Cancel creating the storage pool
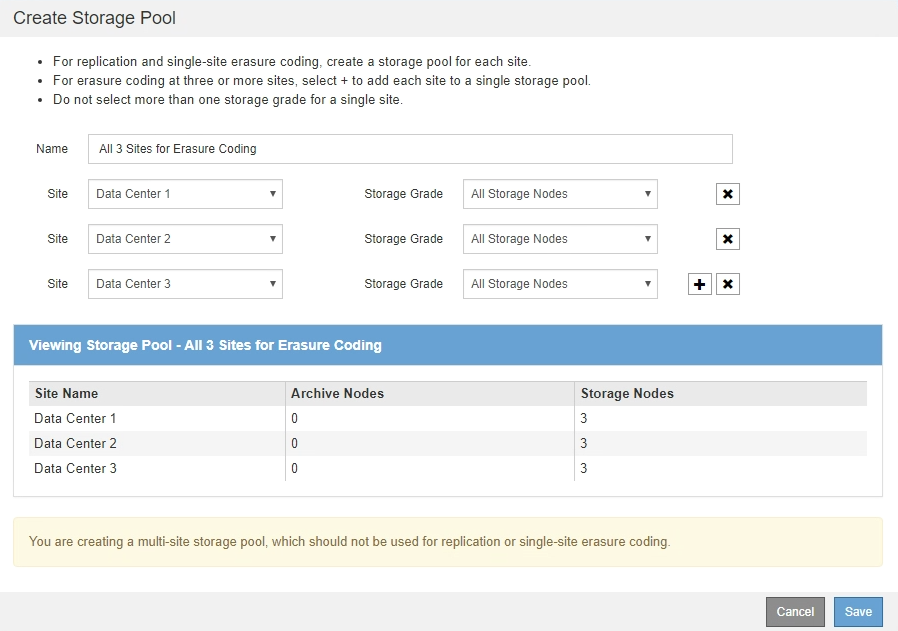The width and height of the screenshot is (898, 631). coord(795,612)
